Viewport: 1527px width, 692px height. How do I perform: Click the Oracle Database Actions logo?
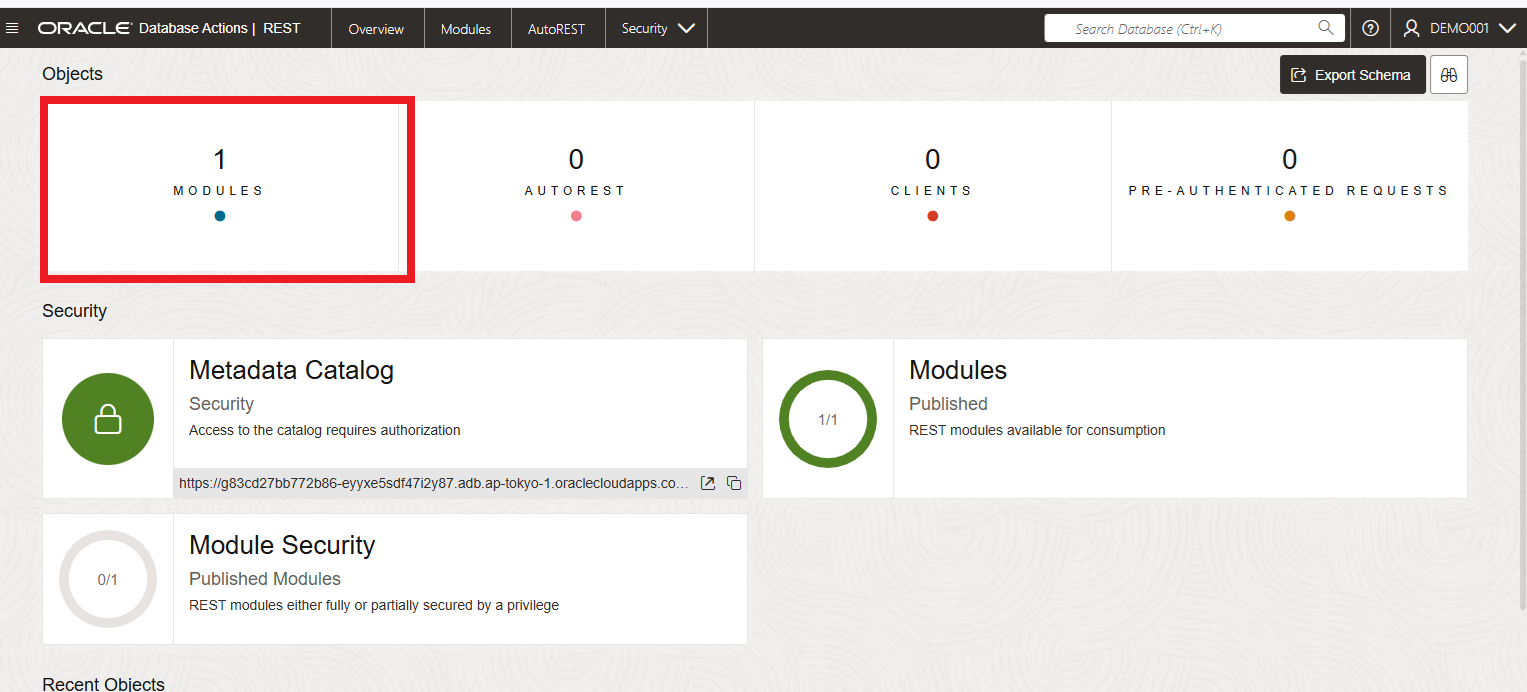(143, 29)
